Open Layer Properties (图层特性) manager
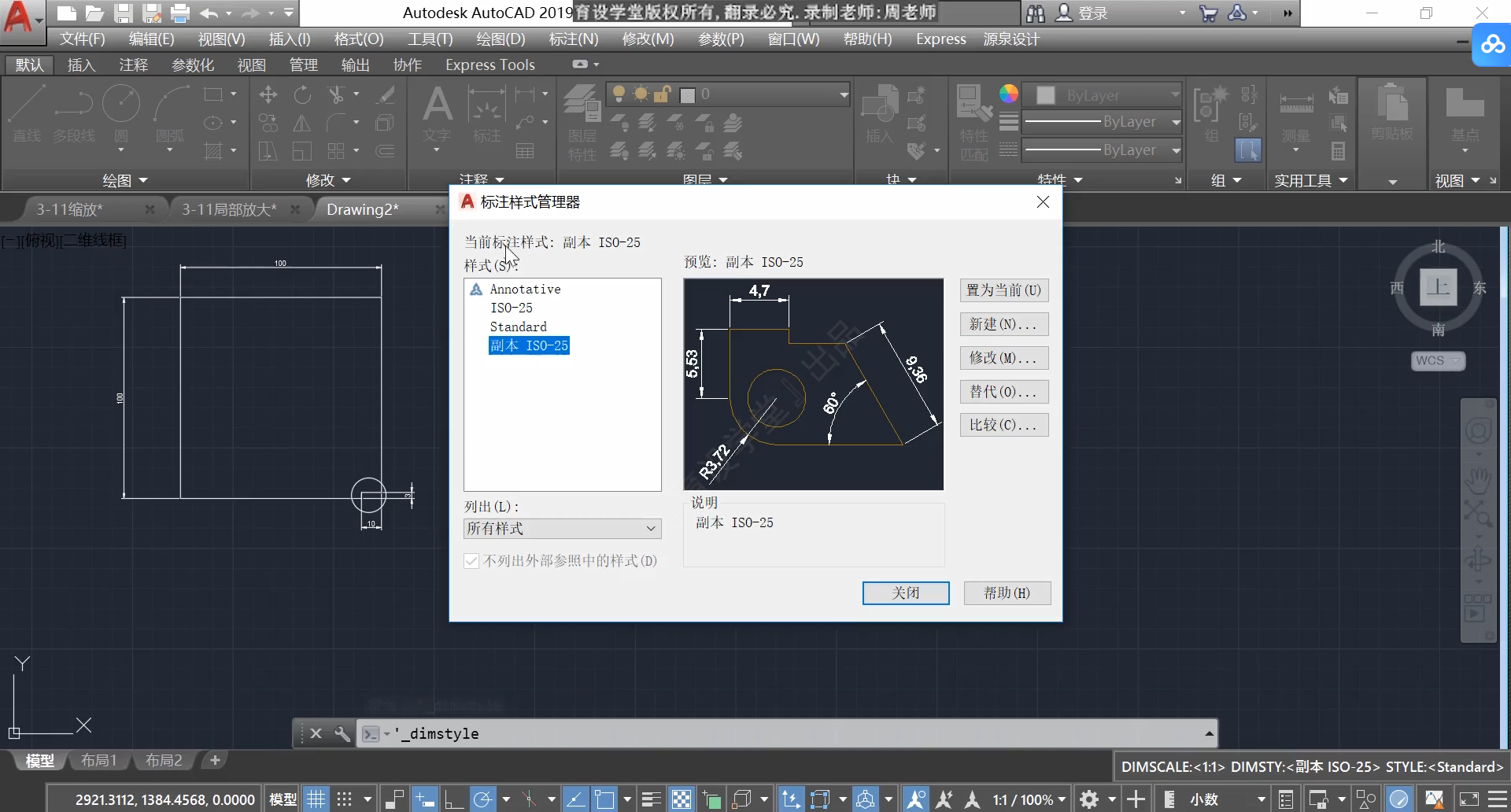Viewport: 1511px width, 812px height. (582, 122)
